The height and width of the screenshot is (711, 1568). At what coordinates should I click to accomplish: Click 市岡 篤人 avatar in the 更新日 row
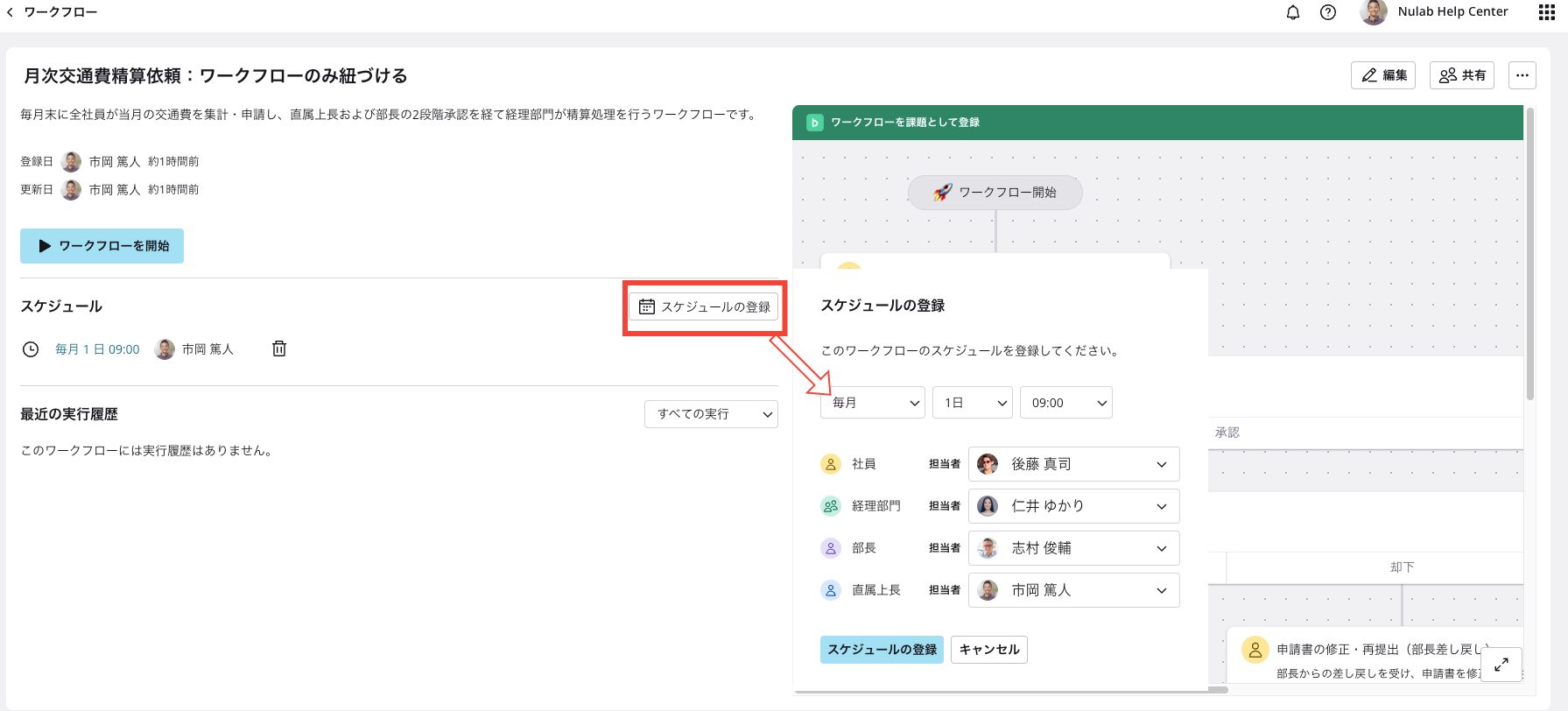72,190
